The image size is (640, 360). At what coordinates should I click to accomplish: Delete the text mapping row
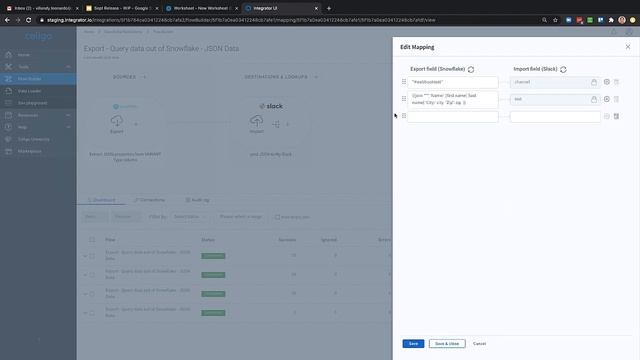click(x=616, y=99)
